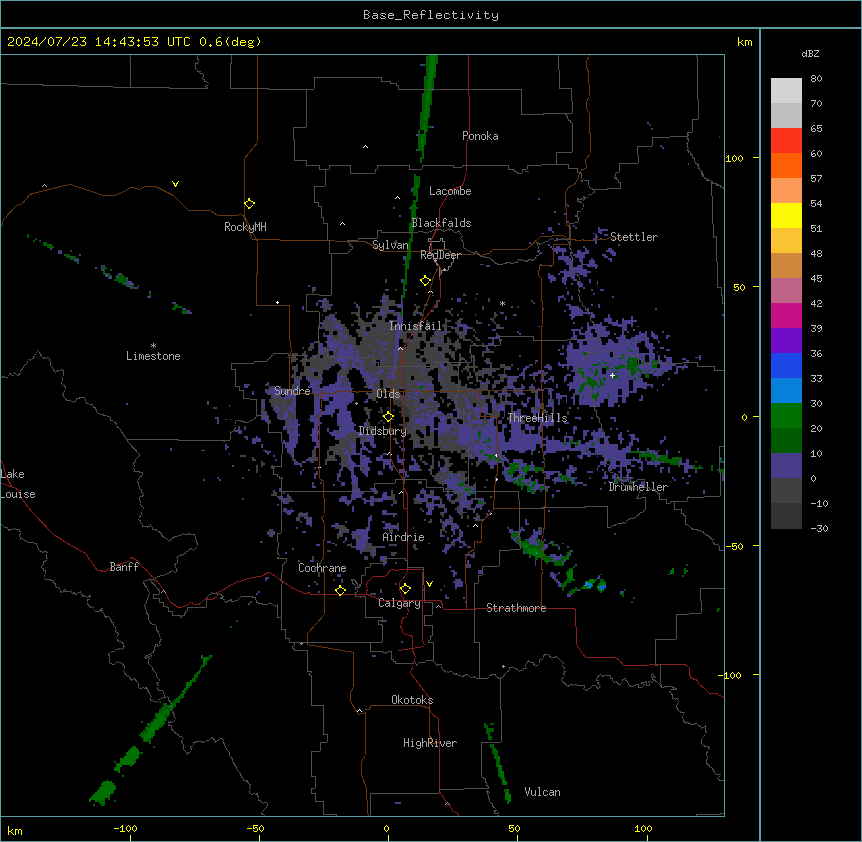
Task: Click the Didsbury town label
Action: click(382, 431)
